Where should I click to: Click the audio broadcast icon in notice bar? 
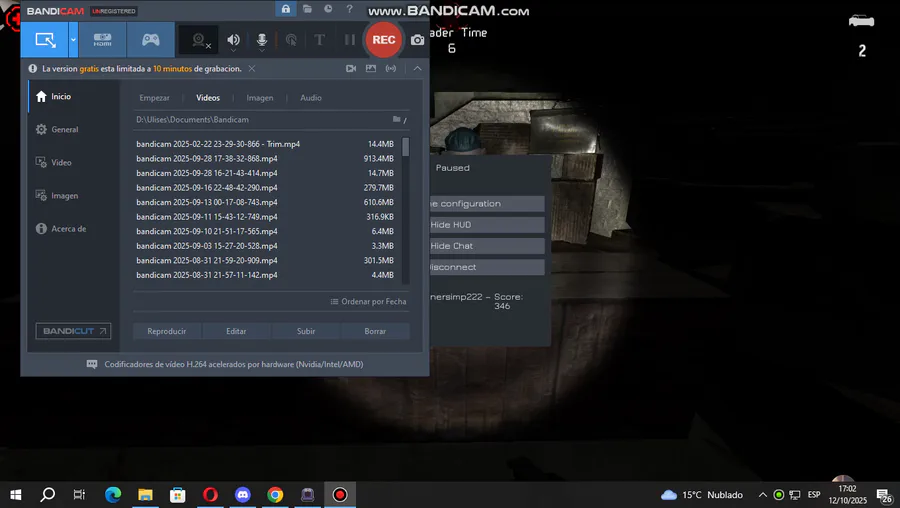(391, 68)
